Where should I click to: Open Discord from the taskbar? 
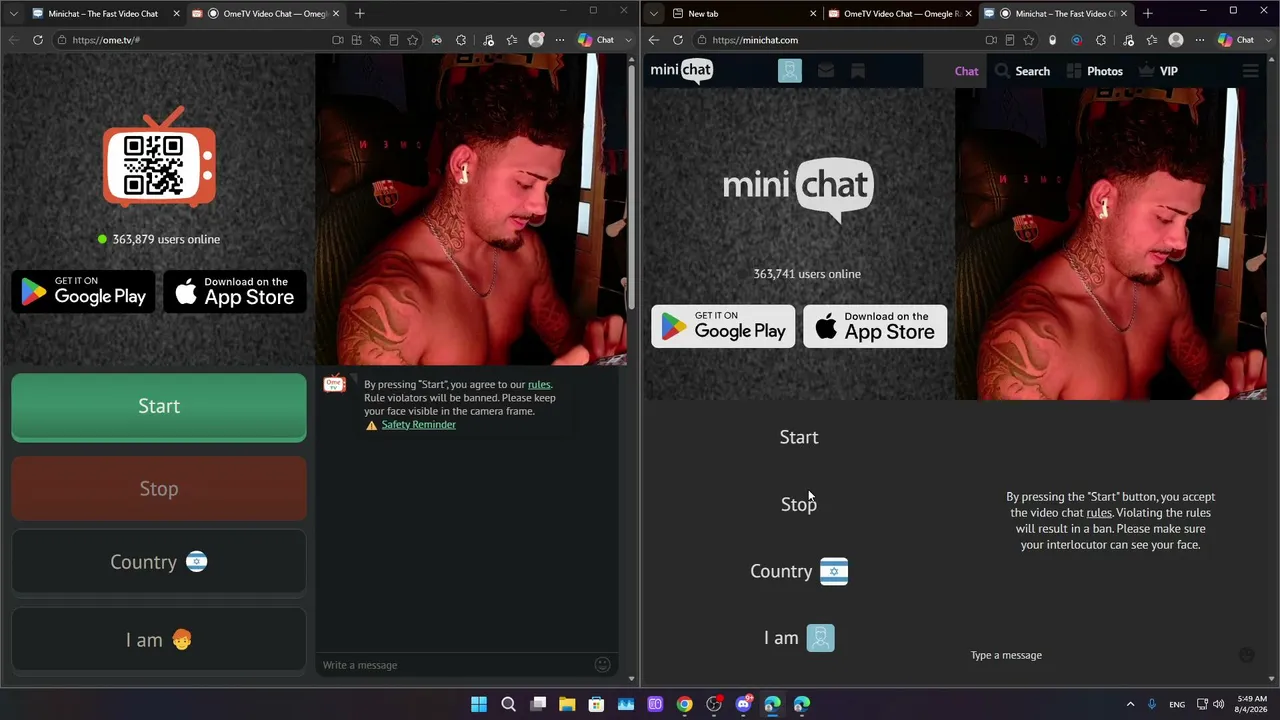point(743,704)
